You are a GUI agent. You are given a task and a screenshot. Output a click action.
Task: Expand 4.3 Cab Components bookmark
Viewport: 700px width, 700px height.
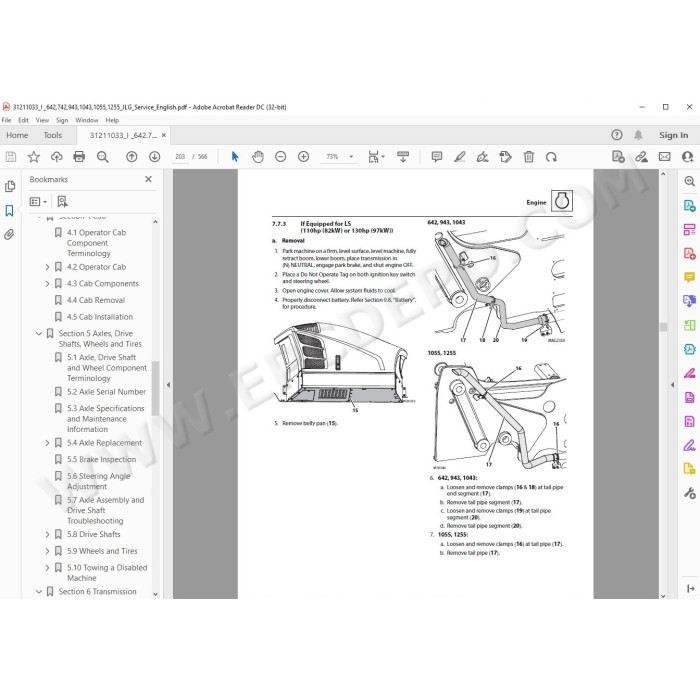(x=47, y=283)
